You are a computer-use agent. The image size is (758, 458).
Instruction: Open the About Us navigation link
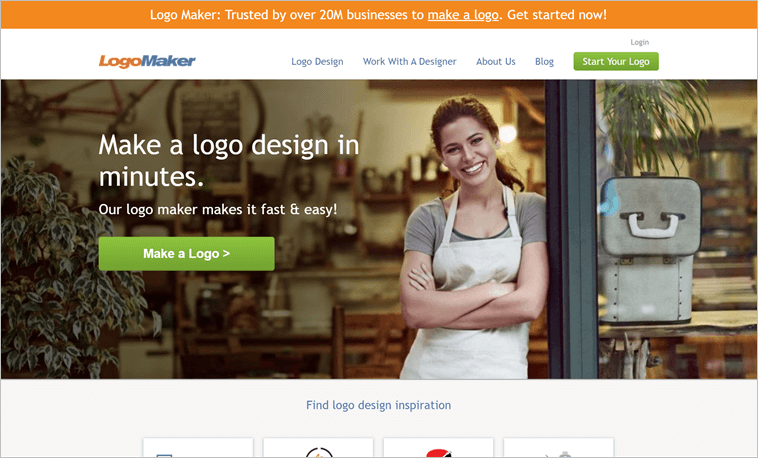point(495,62)
